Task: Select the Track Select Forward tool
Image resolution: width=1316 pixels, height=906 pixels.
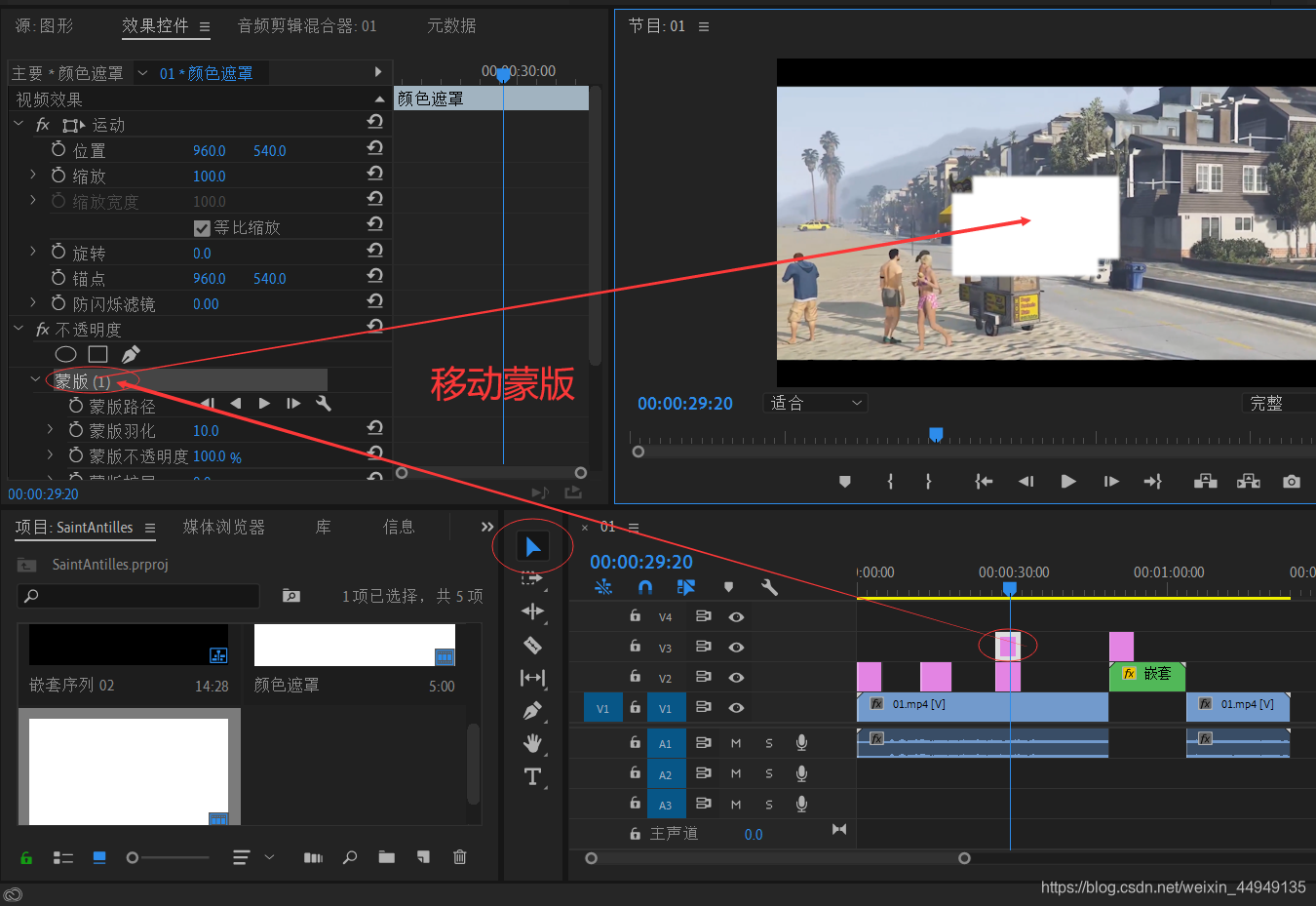Action: 532,578
